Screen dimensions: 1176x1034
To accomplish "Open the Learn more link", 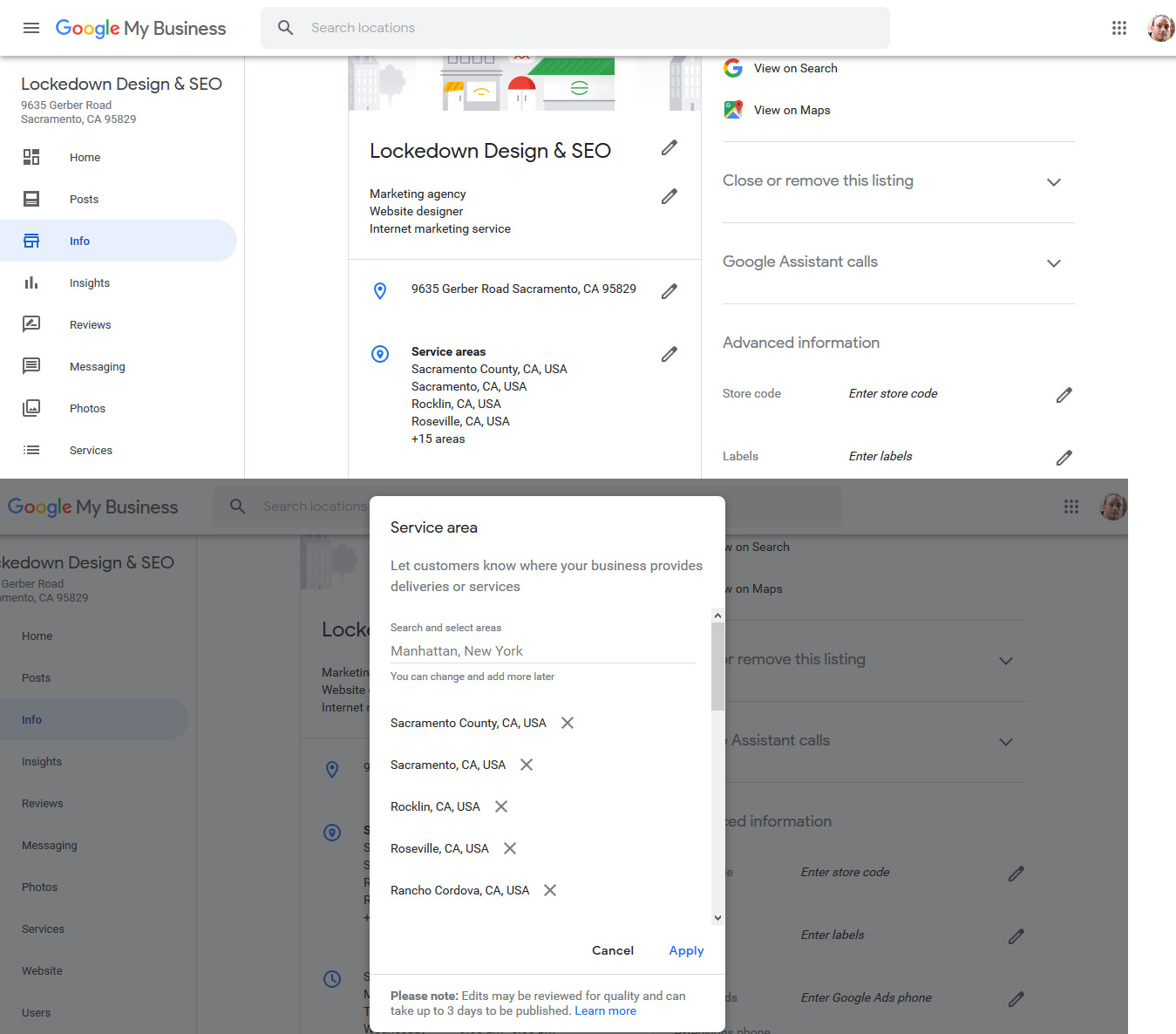I will click(605, 1011).
